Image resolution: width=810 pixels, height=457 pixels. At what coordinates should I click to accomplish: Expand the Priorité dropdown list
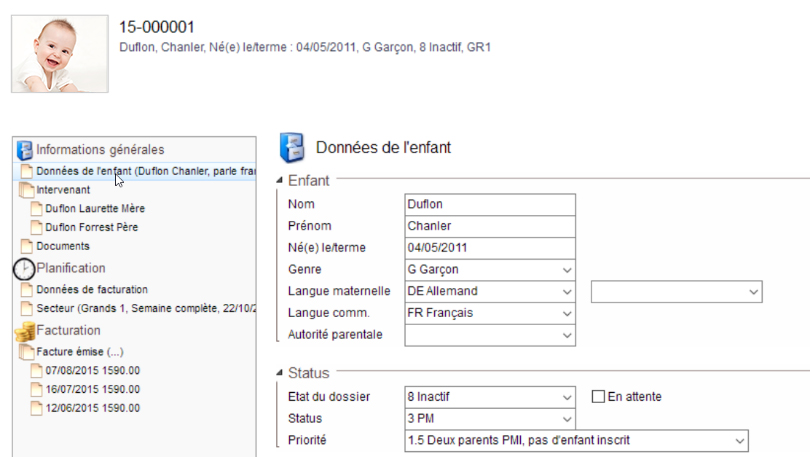tap(739, 440)
